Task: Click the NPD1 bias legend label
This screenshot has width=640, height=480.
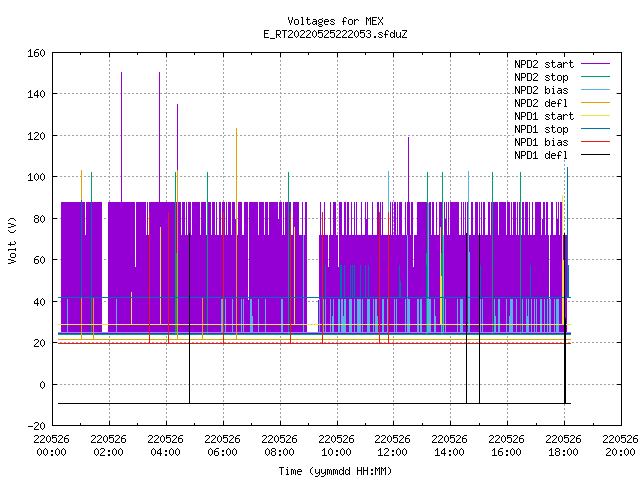Action: pos(541,142)
